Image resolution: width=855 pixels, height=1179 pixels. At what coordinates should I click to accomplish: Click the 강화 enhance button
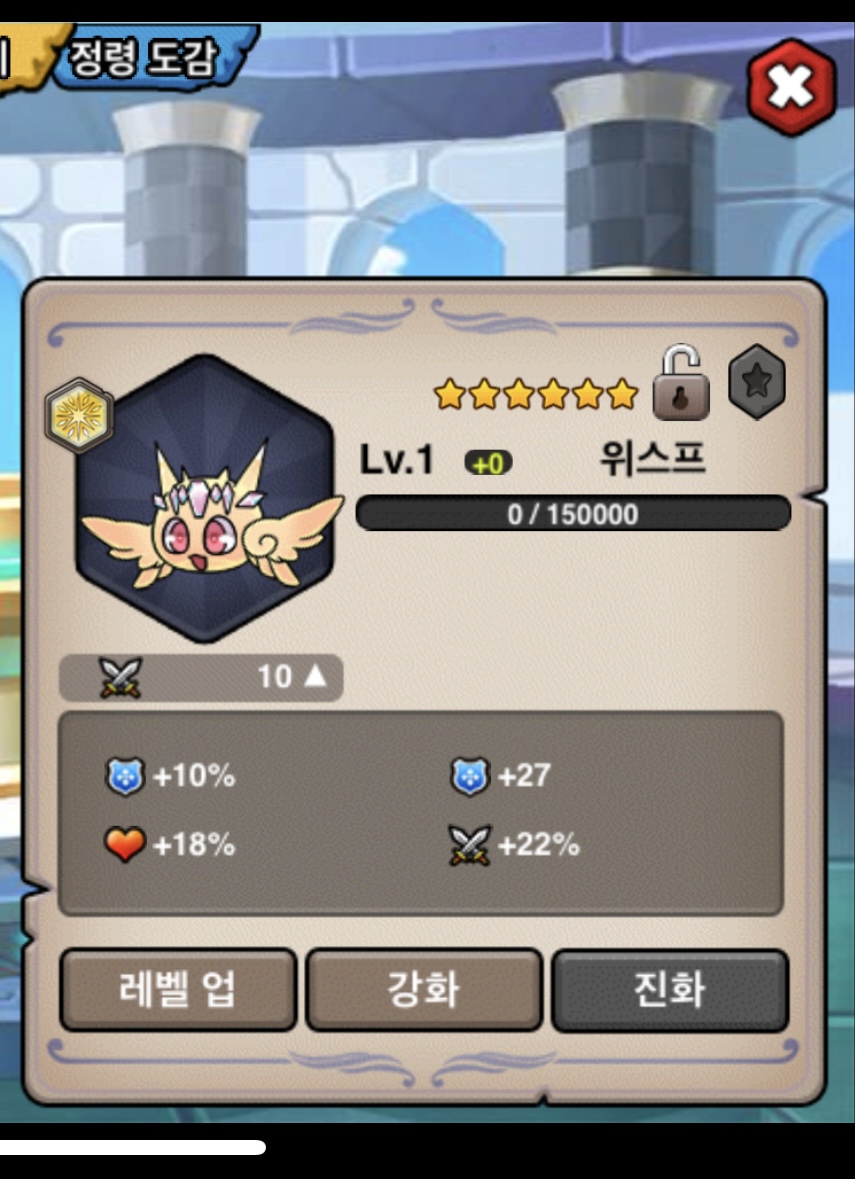point(423,990)
